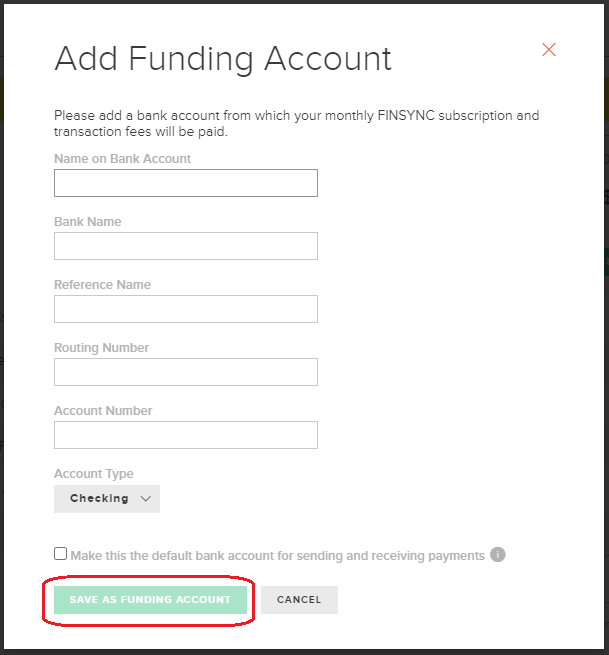
Task: Click the 'Account Type' label text
Action: point(94,474)
